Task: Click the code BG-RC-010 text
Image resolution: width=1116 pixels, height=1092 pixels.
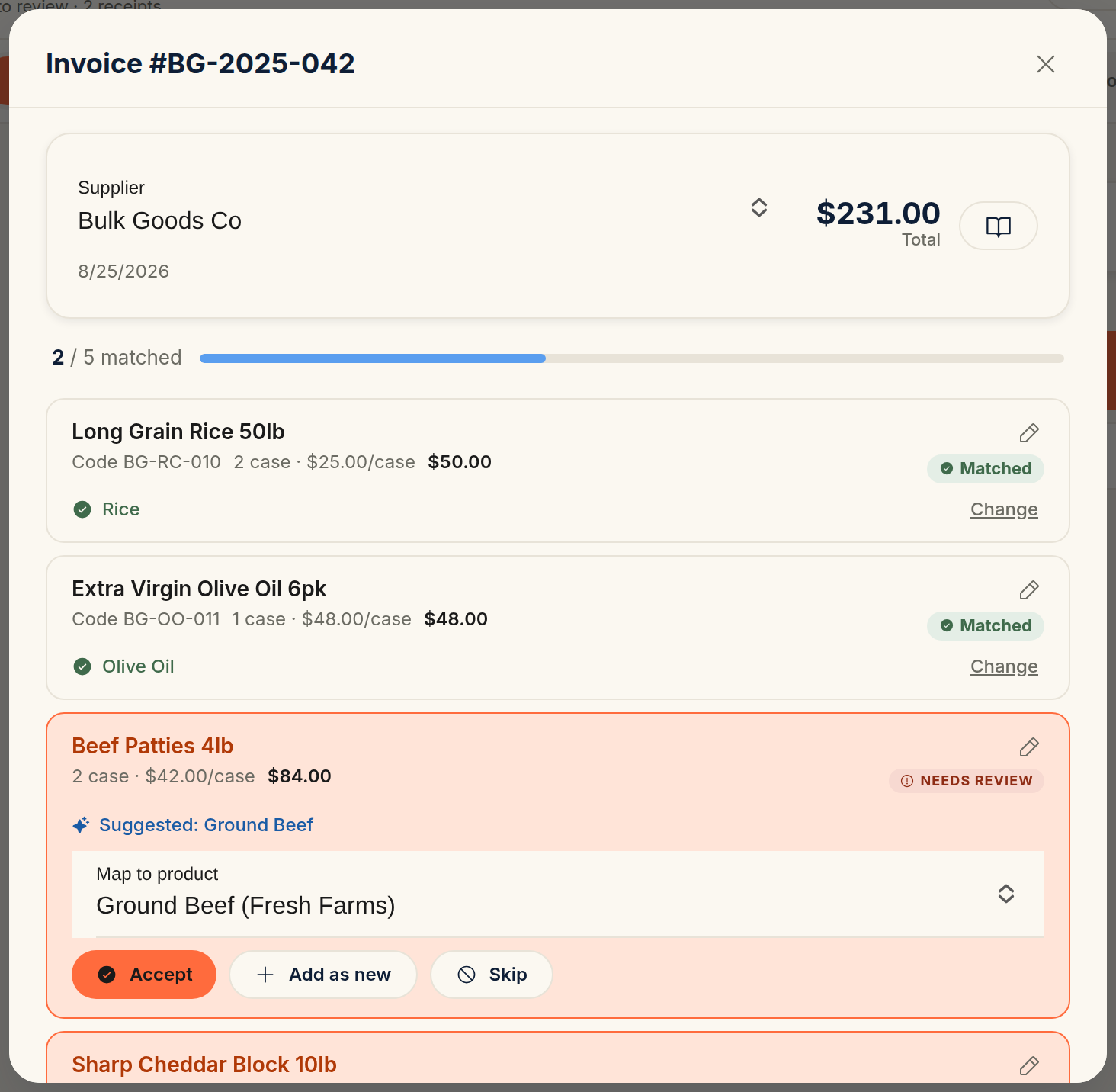Action: [146, 462]
